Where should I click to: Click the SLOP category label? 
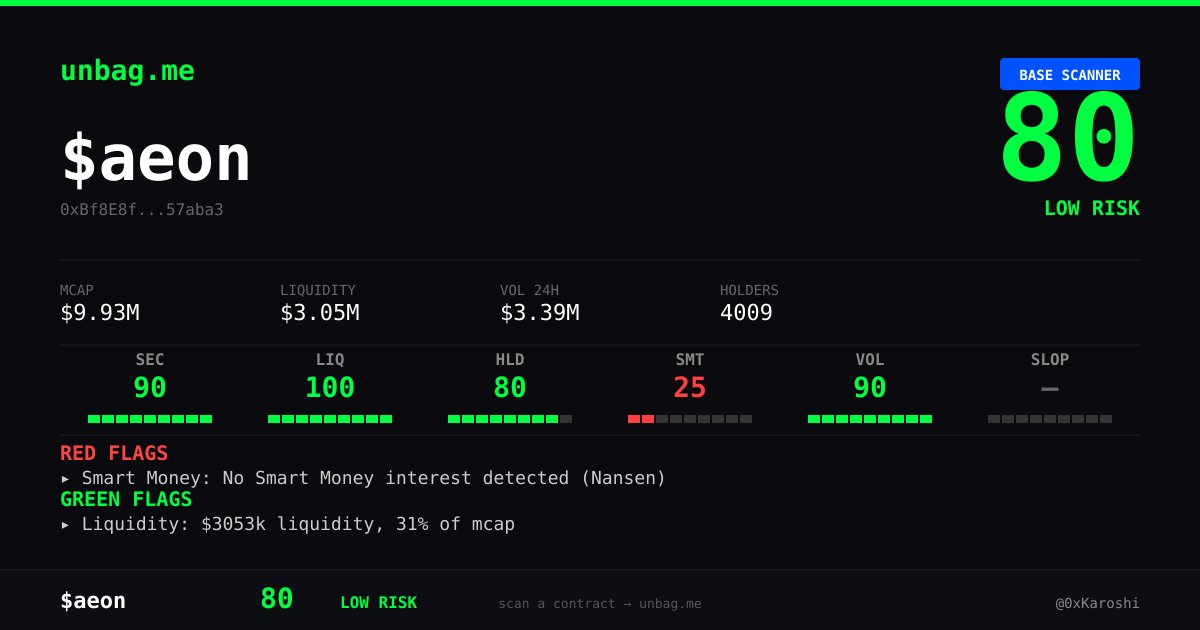click(1050, 360)
